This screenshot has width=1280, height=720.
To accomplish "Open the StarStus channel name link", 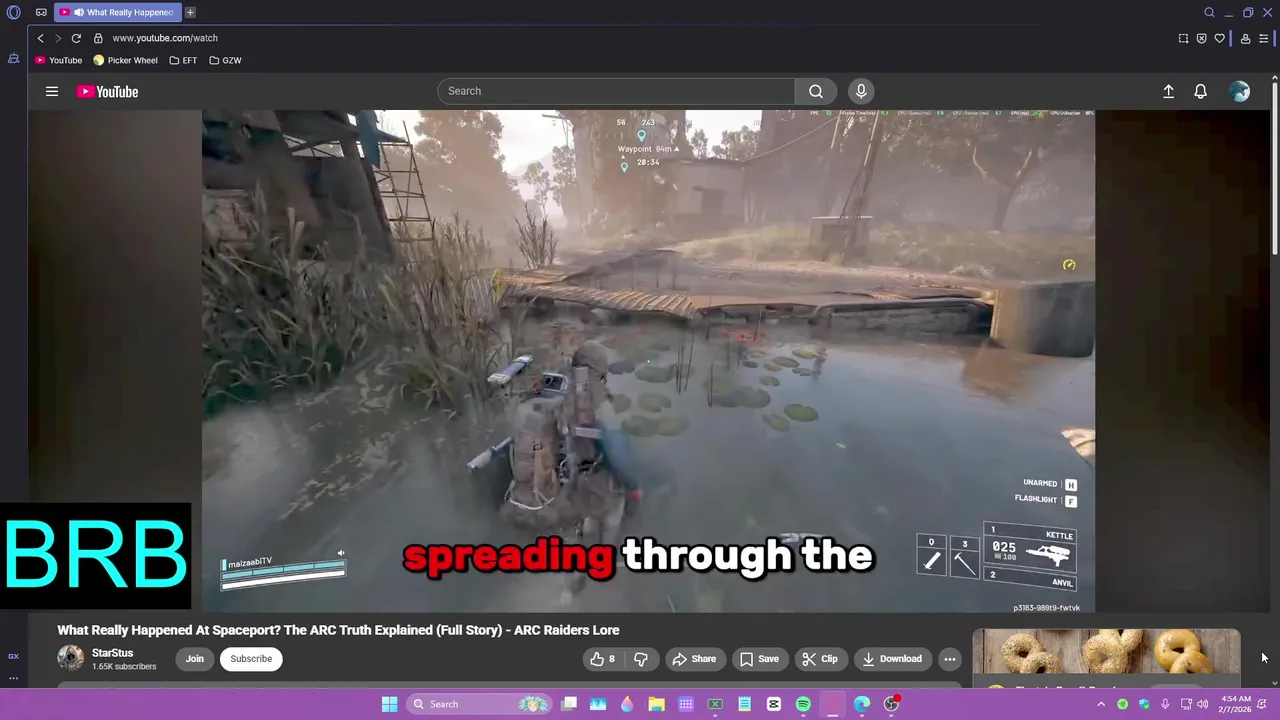I will click(x=112, y=653).
